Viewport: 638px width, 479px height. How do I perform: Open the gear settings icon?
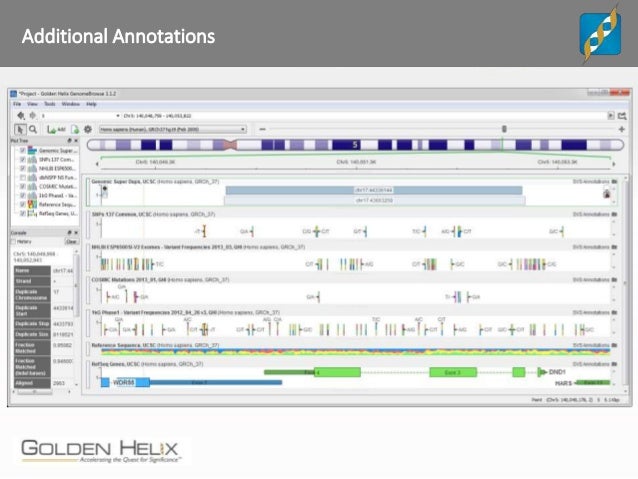tap(88, 129)
